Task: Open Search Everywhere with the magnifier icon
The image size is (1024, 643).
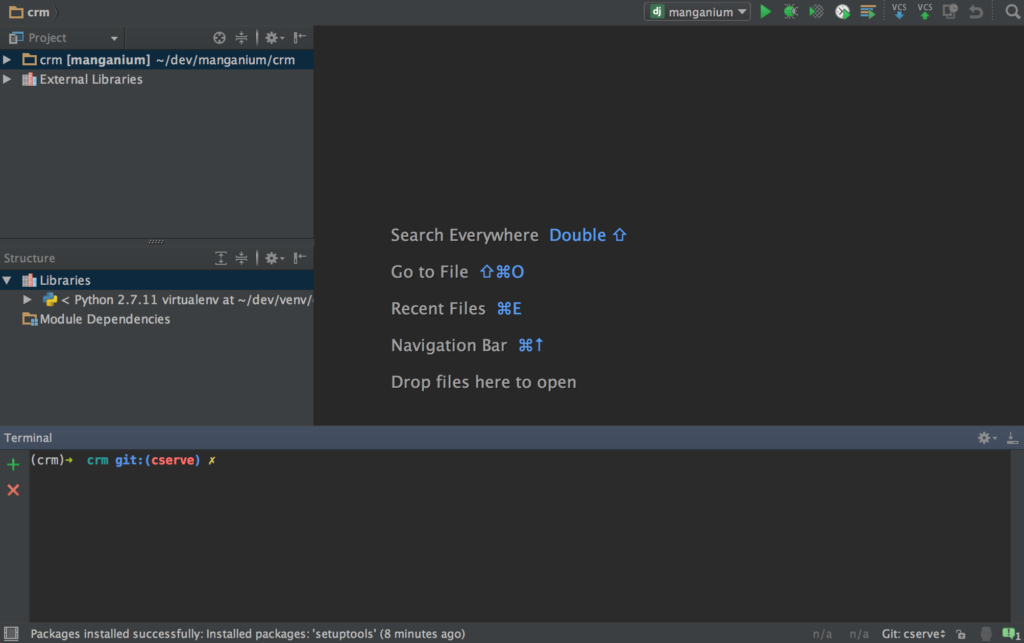Action: tap(1012, 12)
